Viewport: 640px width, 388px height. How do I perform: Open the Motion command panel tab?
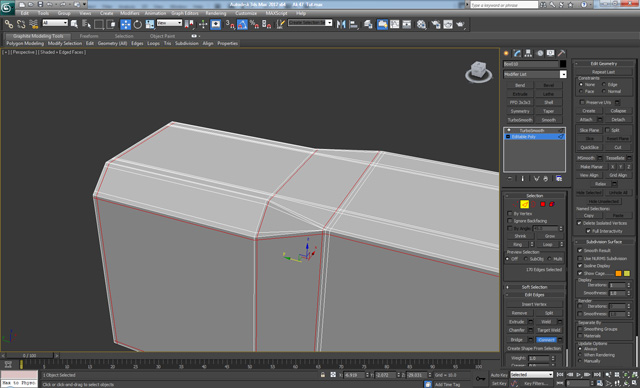tap(540, 53)
